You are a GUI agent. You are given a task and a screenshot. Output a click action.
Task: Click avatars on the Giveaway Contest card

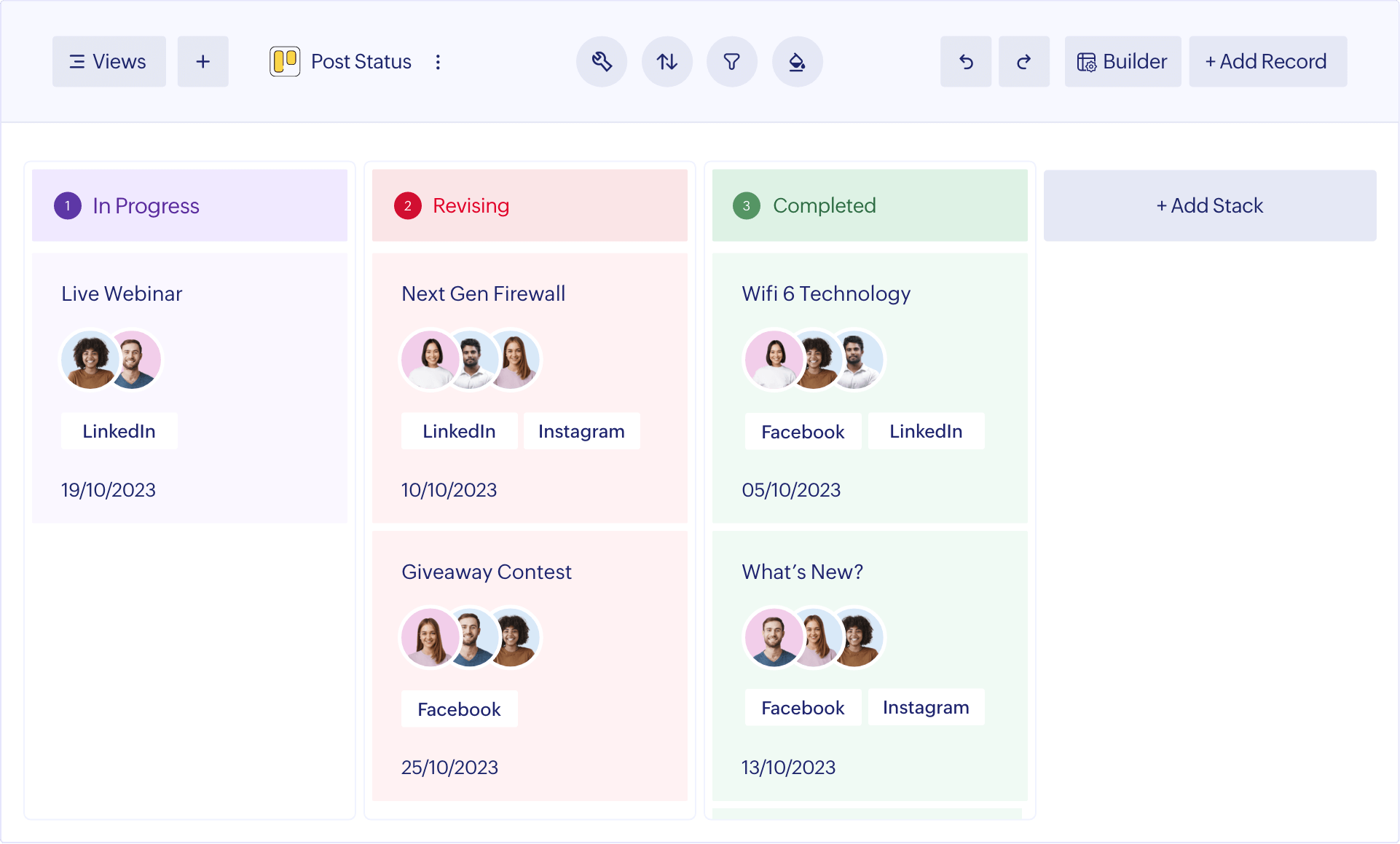pyautogui.click(x=471, y=638)
